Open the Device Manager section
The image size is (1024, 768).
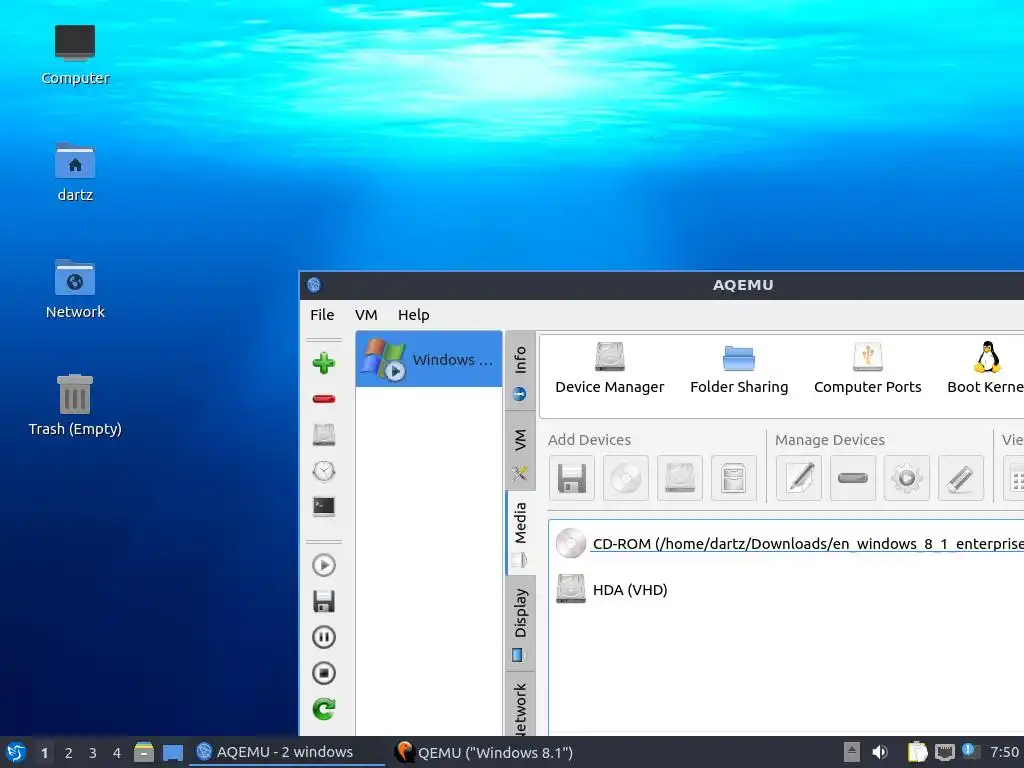[x=609, y=368]
